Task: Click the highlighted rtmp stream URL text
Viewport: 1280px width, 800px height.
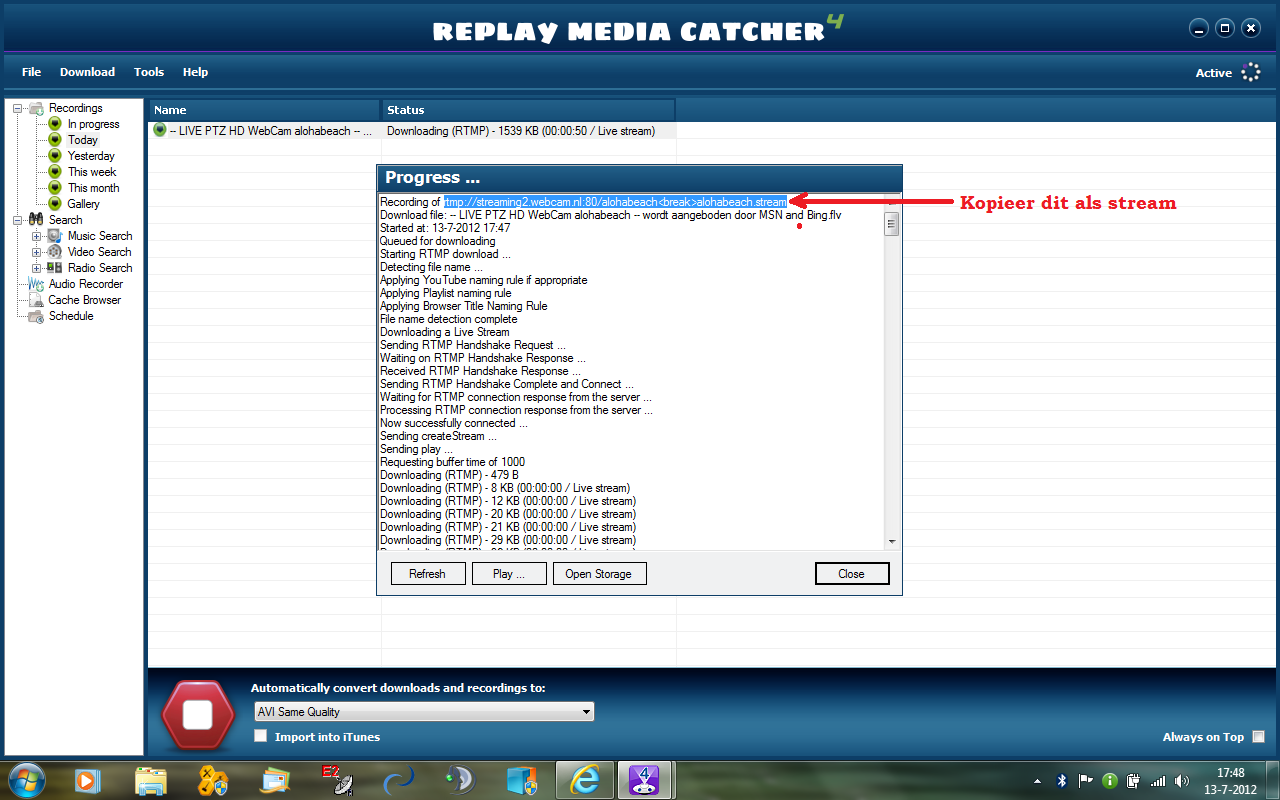Action: (615, 202)
